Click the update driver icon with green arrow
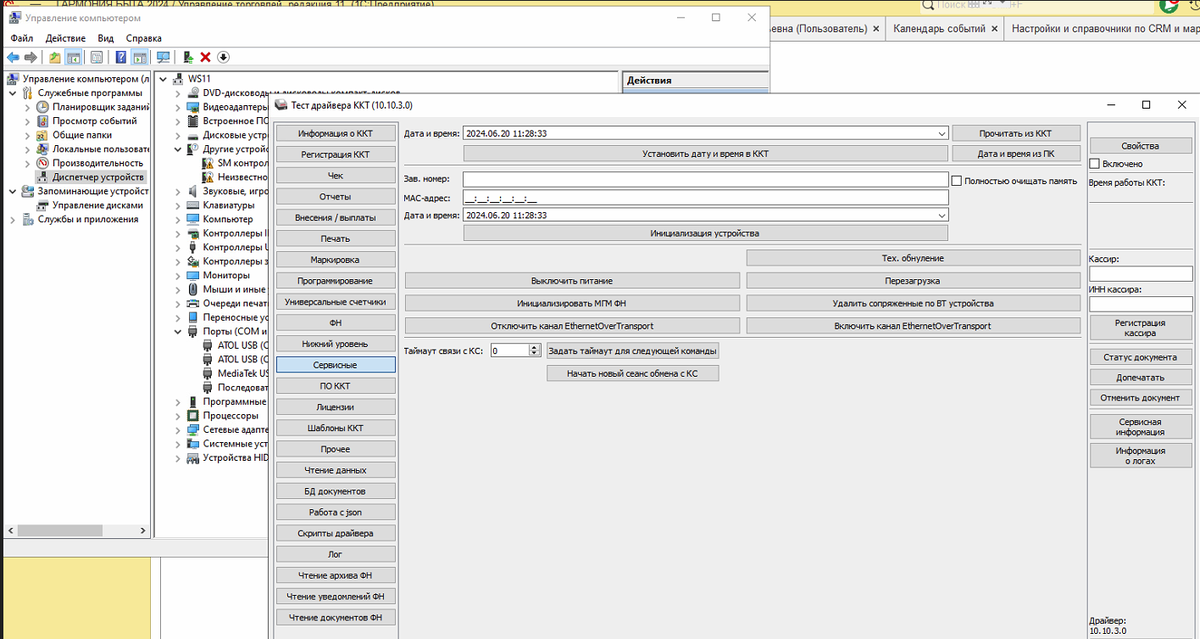This screenshot has height=639, width=1200. [187, 57]
